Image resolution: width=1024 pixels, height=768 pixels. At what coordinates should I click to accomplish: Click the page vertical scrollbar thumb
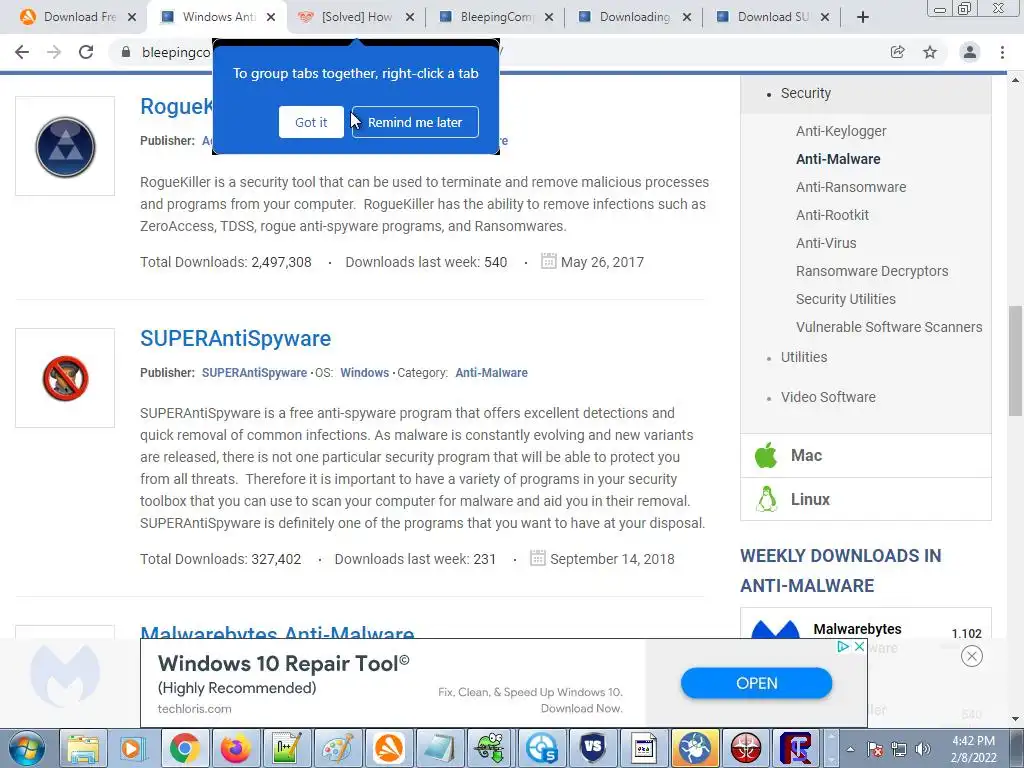coord(1015,360)
